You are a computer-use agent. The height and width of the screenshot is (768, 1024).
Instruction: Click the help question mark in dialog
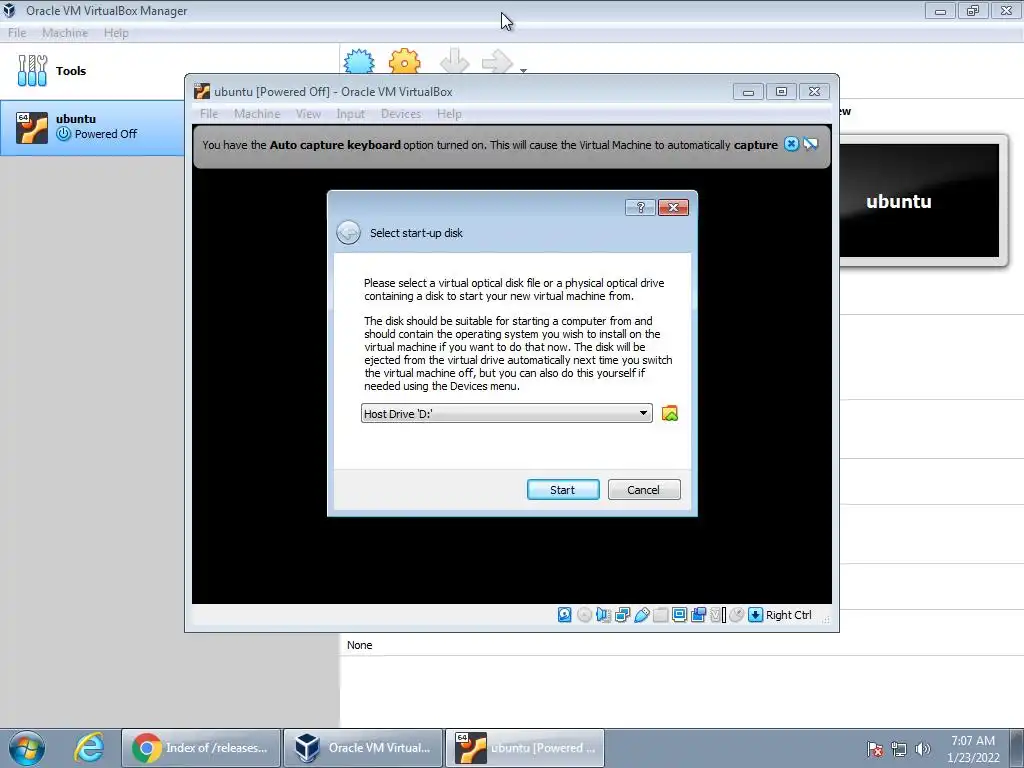tap(640, 207)
